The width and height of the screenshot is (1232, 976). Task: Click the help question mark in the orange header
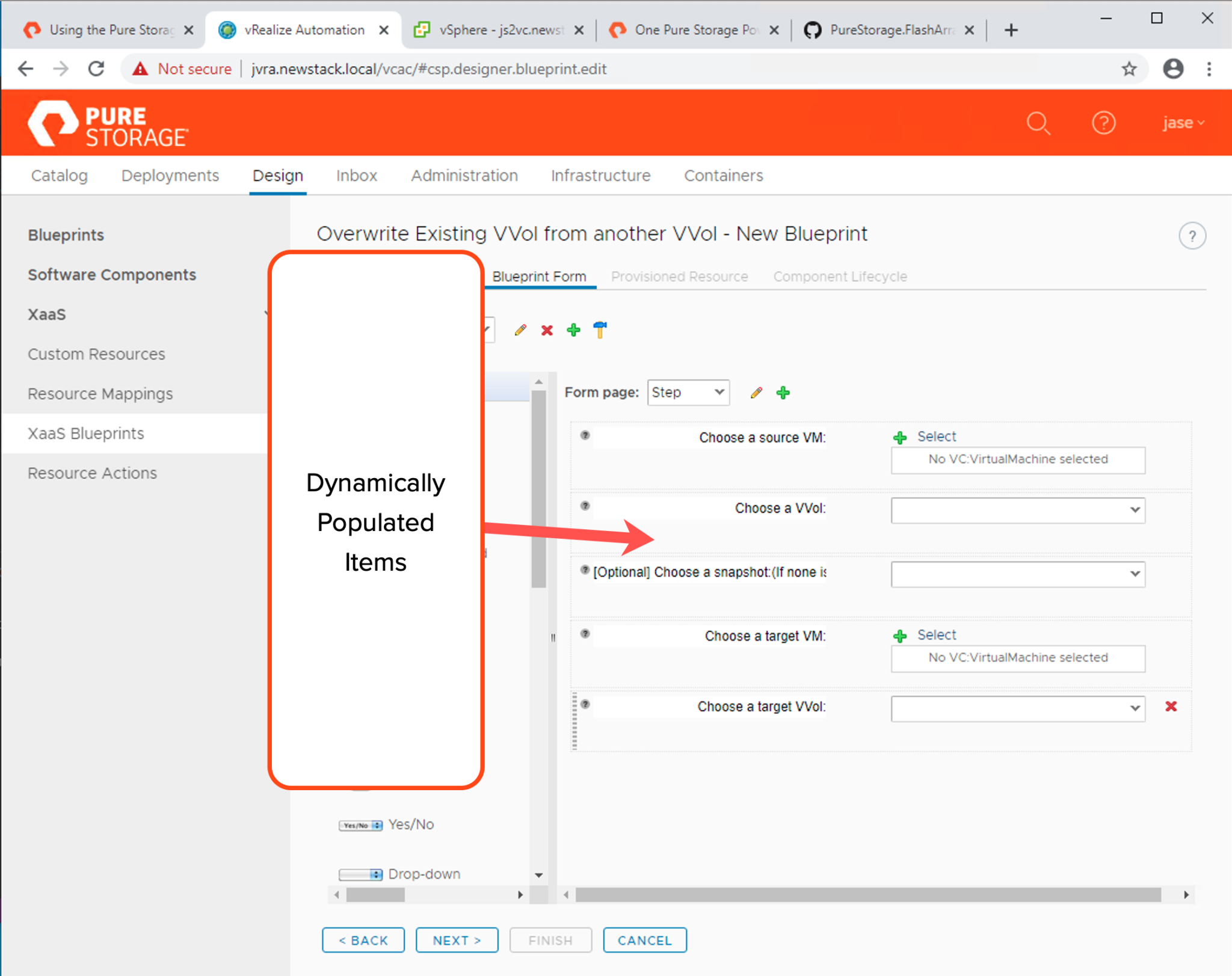click(1103, 123)
